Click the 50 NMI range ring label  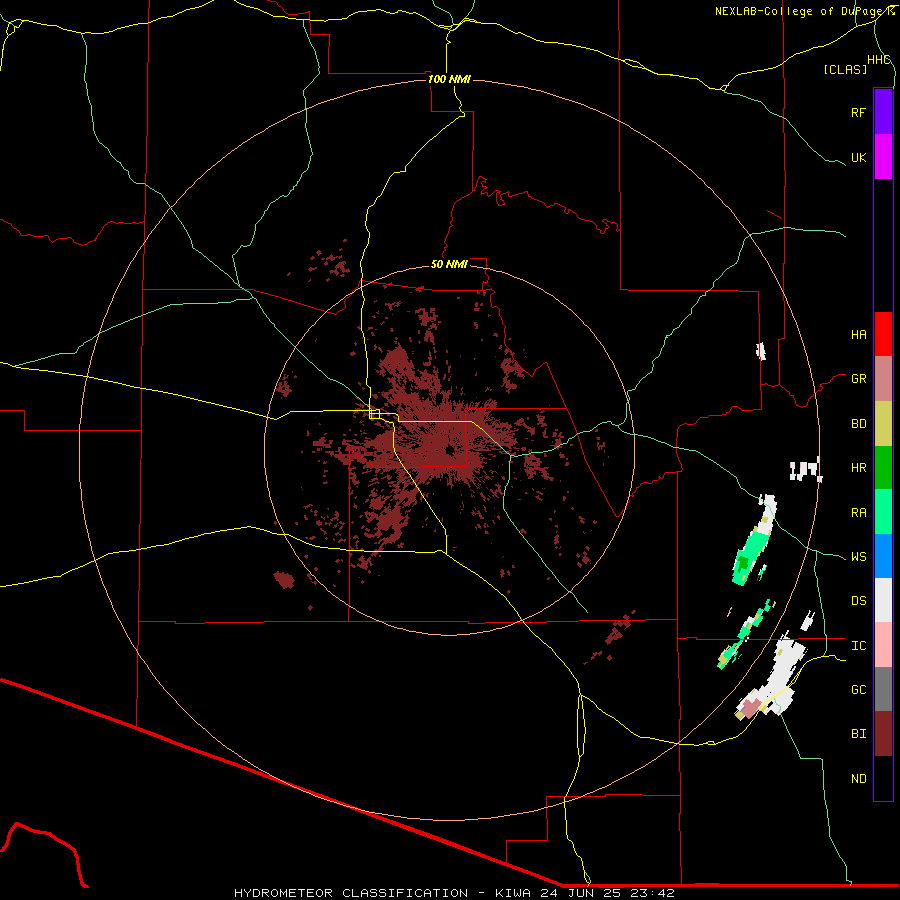[x=449, y=264]
